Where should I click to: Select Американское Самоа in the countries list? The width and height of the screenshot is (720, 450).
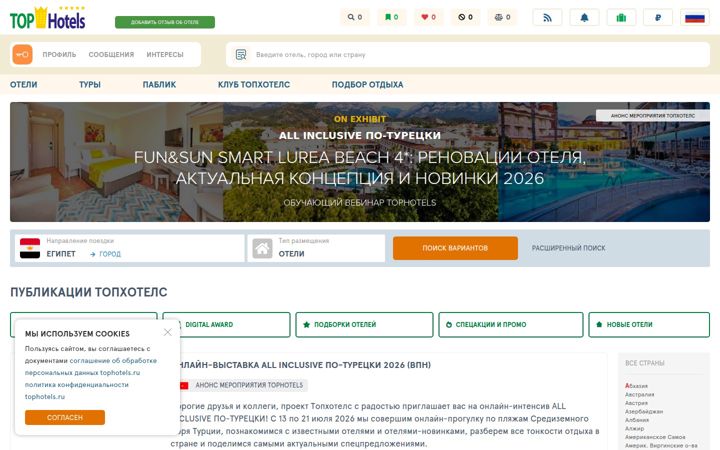pos(655,437)
